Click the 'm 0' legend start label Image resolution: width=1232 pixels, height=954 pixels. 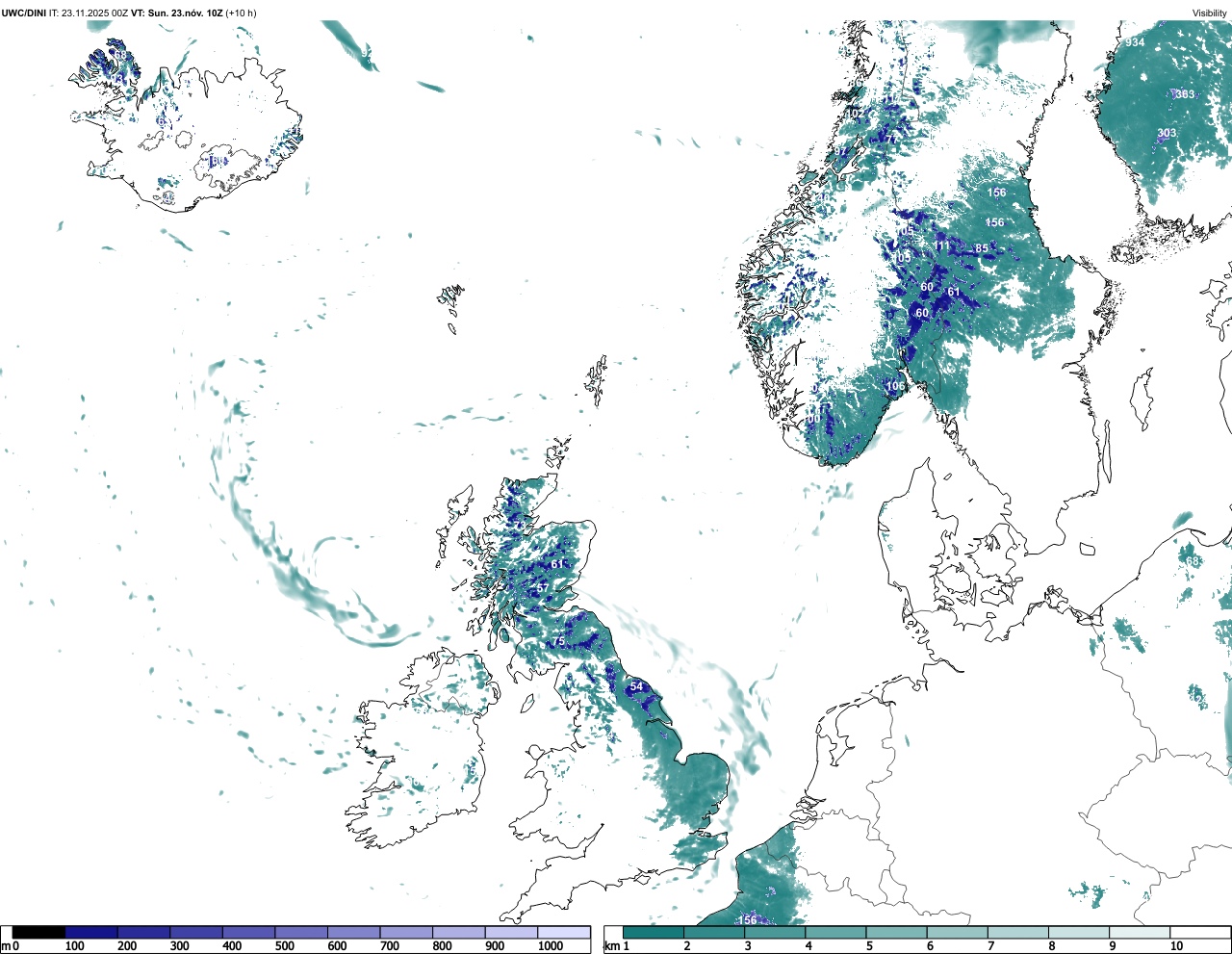pos(11,946)
